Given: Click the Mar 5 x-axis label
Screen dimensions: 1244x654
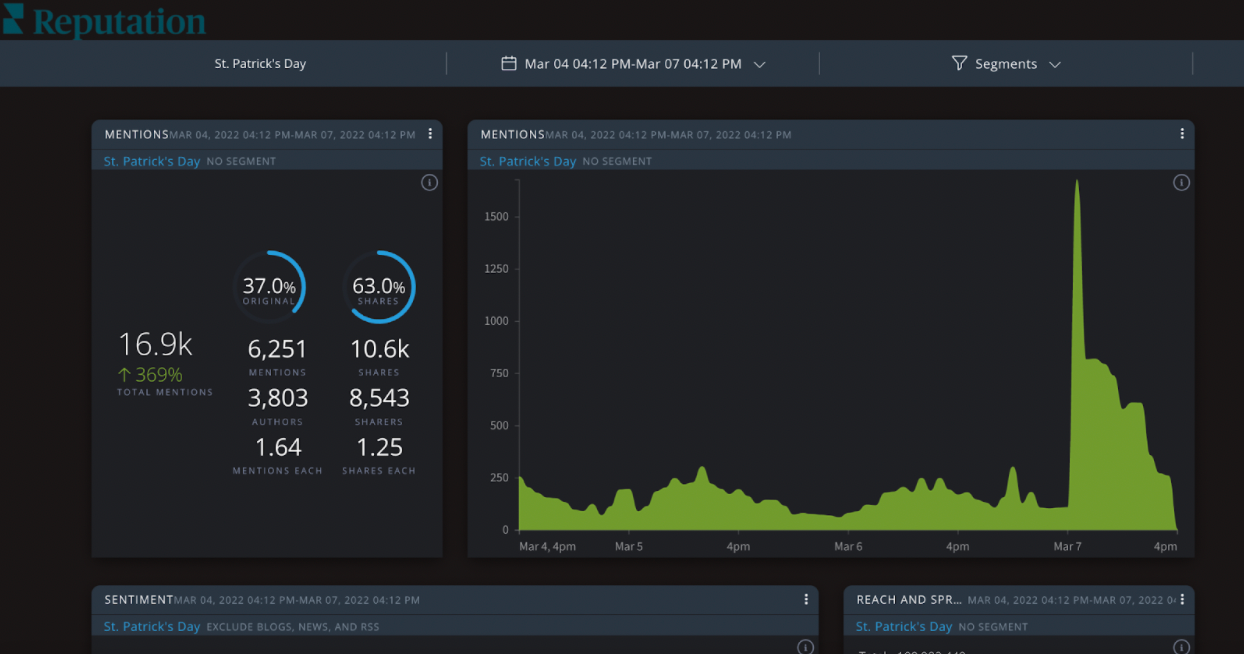Looking at the screenshot, I should click(628, 547).
